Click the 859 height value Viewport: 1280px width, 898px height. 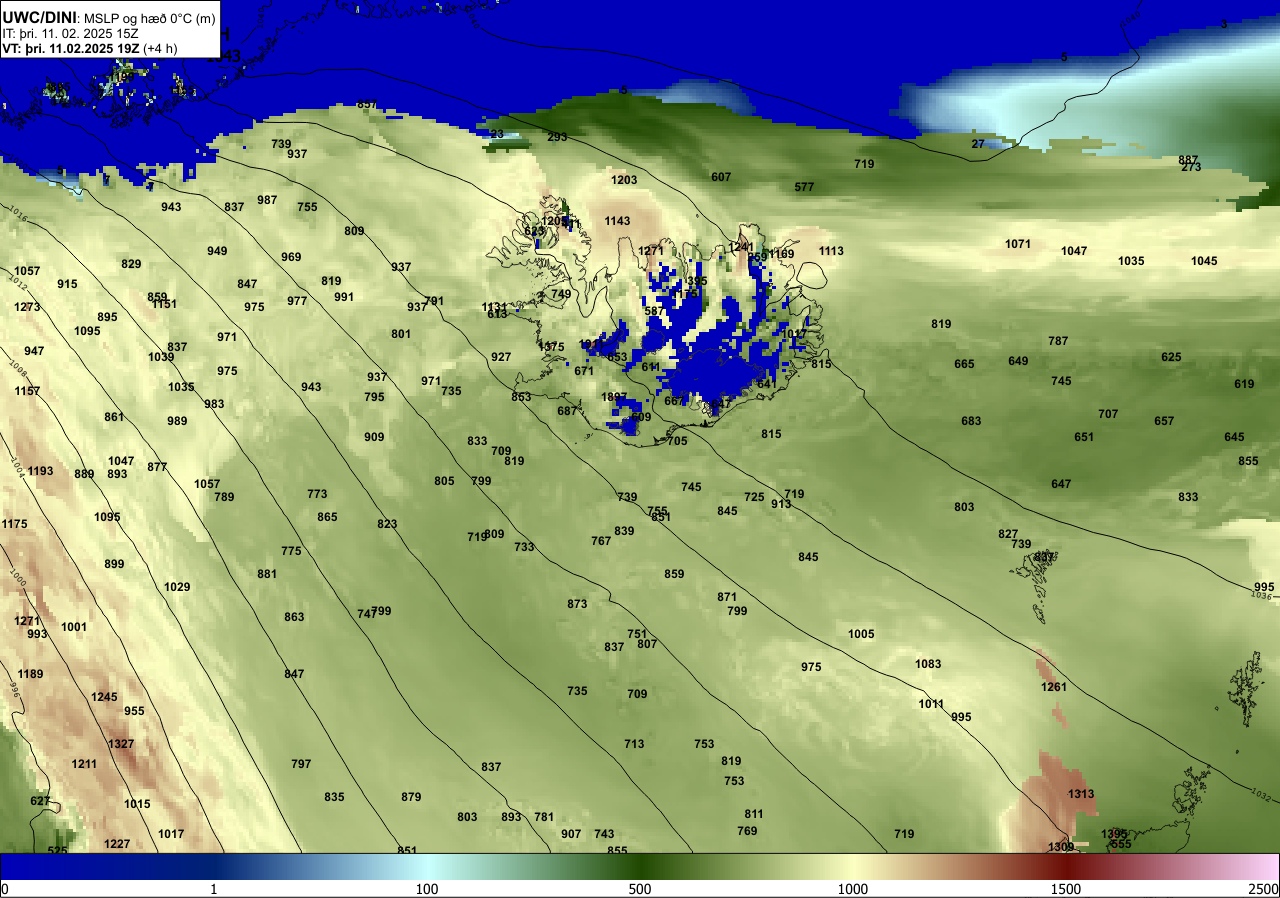674,574
